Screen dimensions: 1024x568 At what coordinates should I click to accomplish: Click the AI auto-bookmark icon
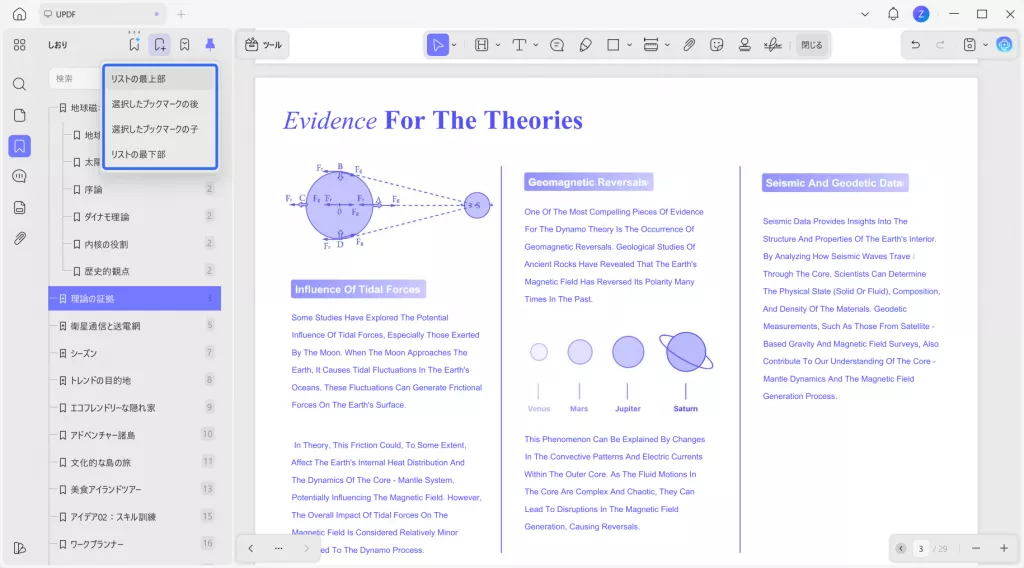point(135,44)
